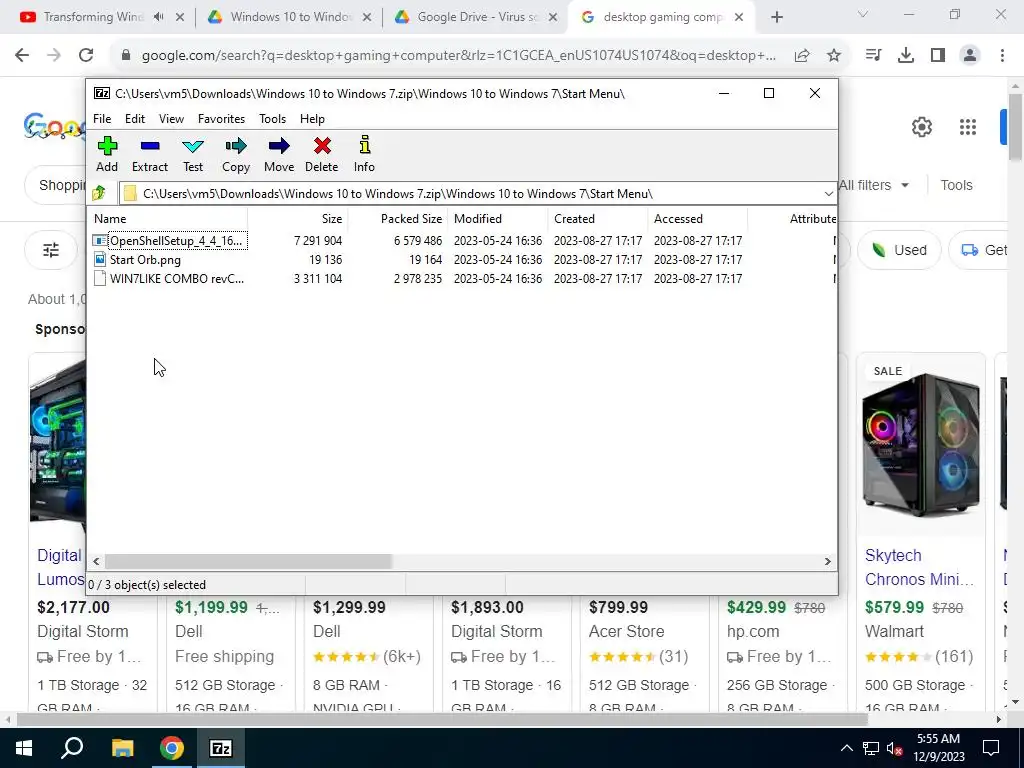Go up one folder level in 7-Zip
1024x768 pixels.
[x=99, y=193]
